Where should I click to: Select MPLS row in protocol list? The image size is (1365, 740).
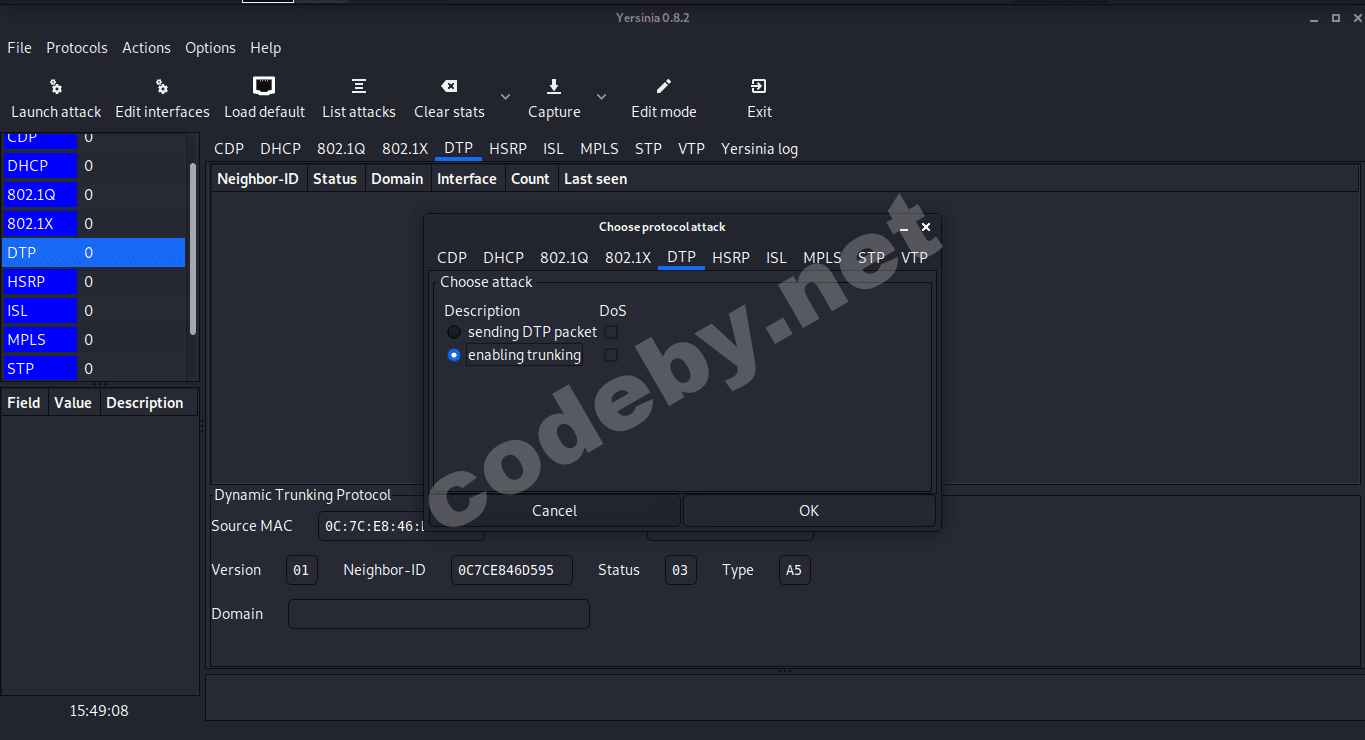(x=93, y=340)
